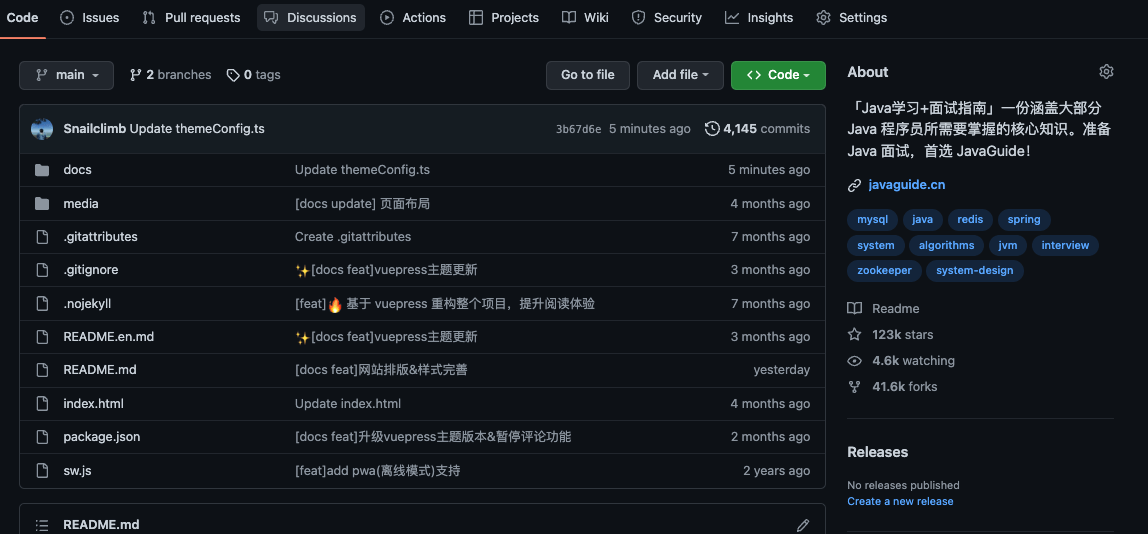Viewport: 1148px width, 534px height.
Task: View the 0 tags link
Action: point(253,75)
